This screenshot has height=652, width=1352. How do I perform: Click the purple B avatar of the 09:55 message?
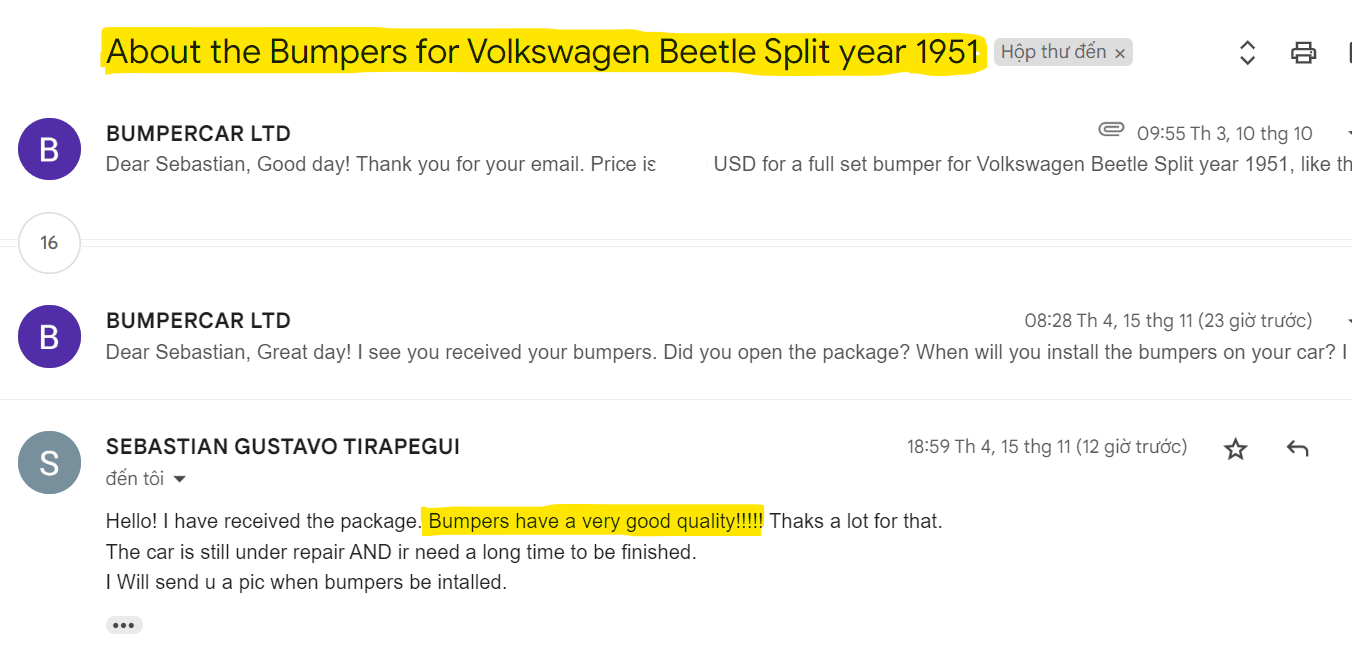coord(49,149)
